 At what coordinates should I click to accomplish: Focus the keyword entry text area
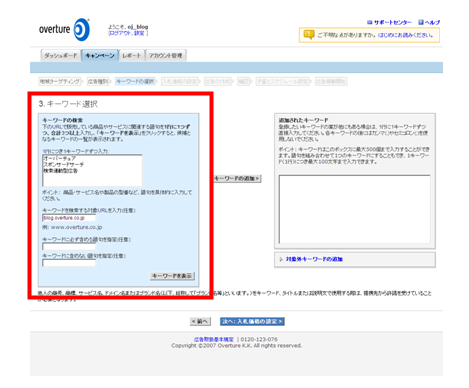[92, 170]
